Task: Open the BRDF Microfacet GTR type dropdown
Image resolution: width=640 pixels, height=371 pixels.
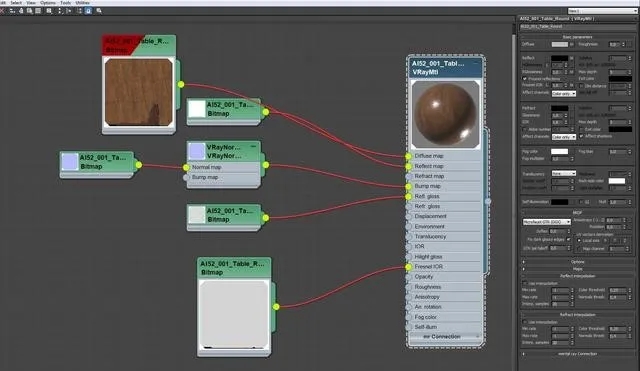Action: [x=547, y=222]
